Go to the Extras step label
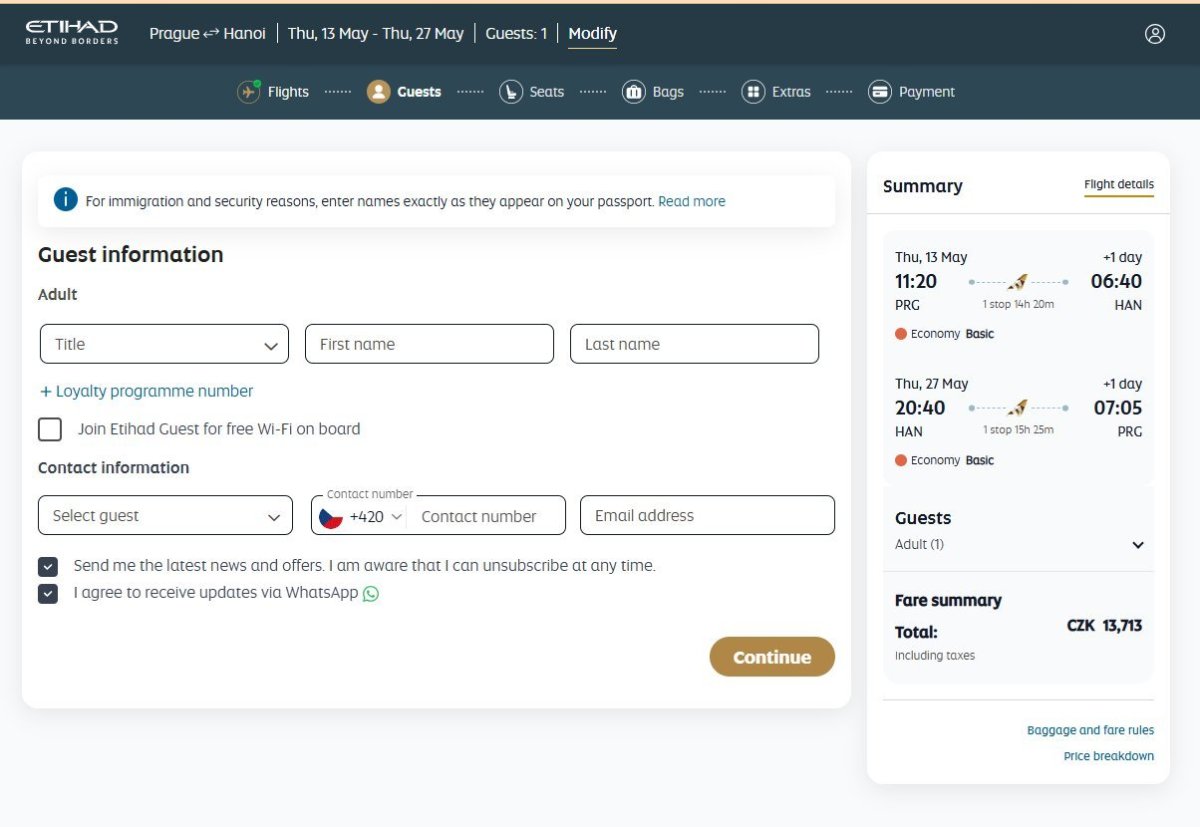Viewport: 1200px width, 827px height. [791, 92]
